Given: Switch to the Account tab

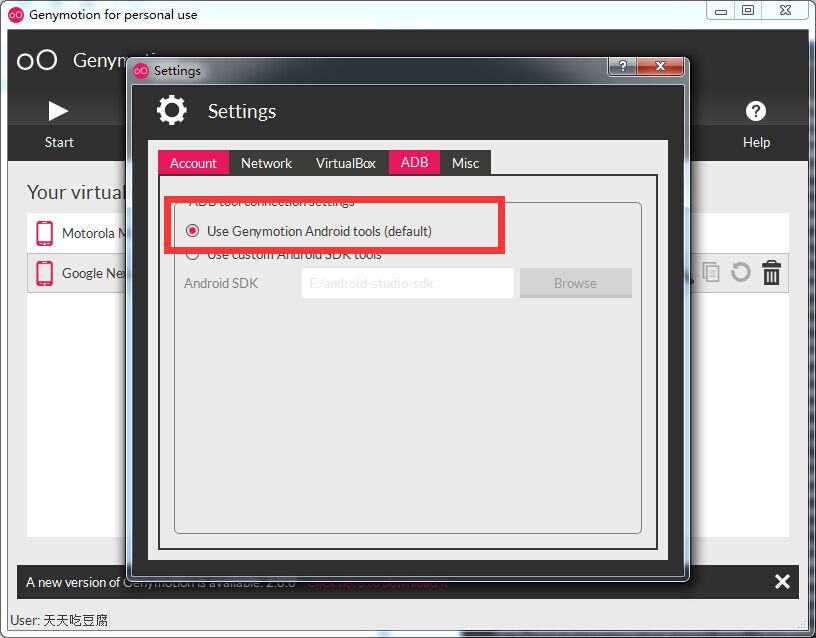Looking at the screenshot, I should tap(193, 162).
